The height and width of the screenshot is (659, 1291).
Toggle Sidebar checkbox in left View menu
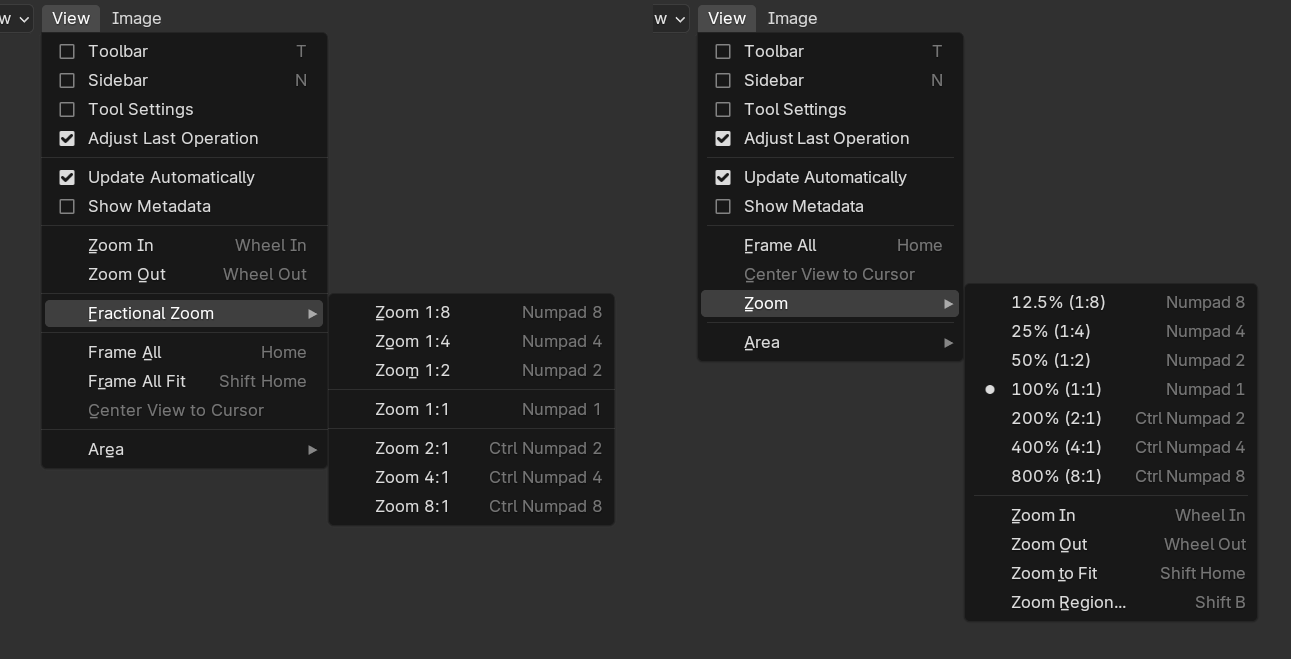(67, 80)
